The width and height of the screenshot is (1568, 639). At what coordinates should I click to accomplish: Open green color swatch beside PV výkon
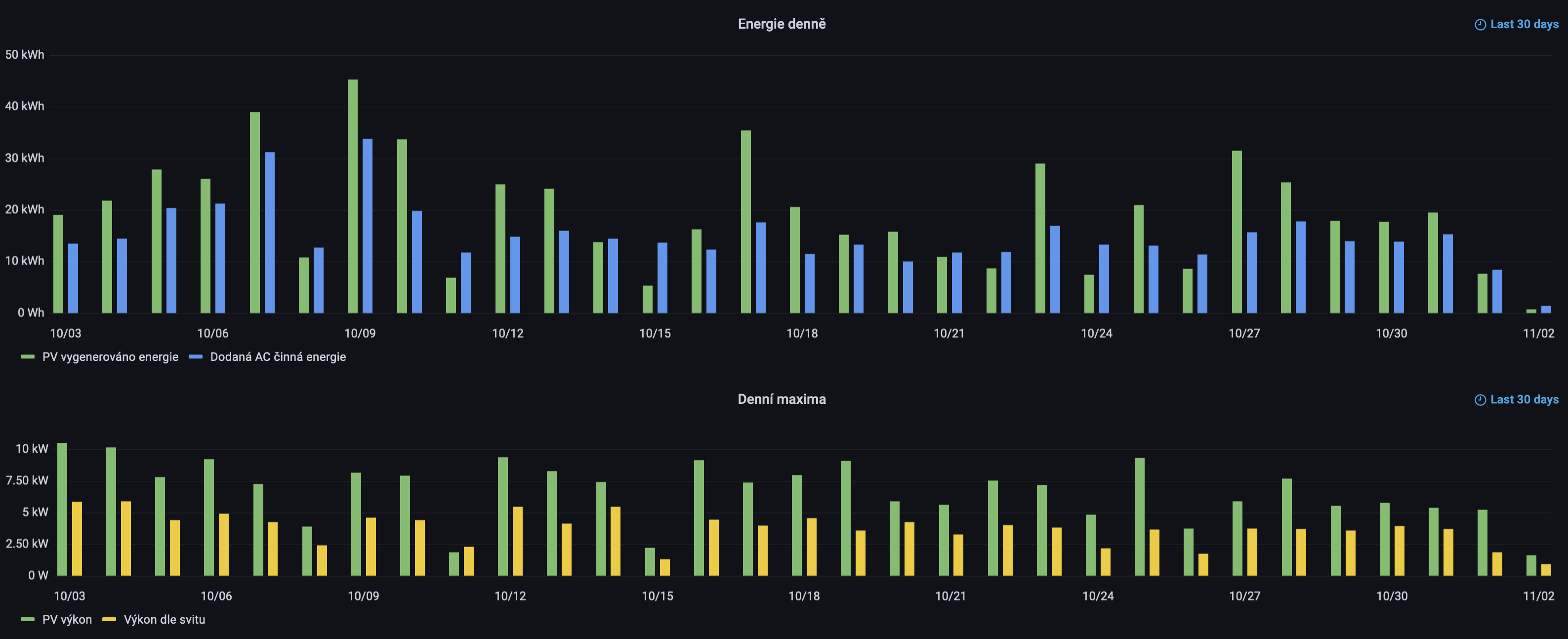(27, 620)
